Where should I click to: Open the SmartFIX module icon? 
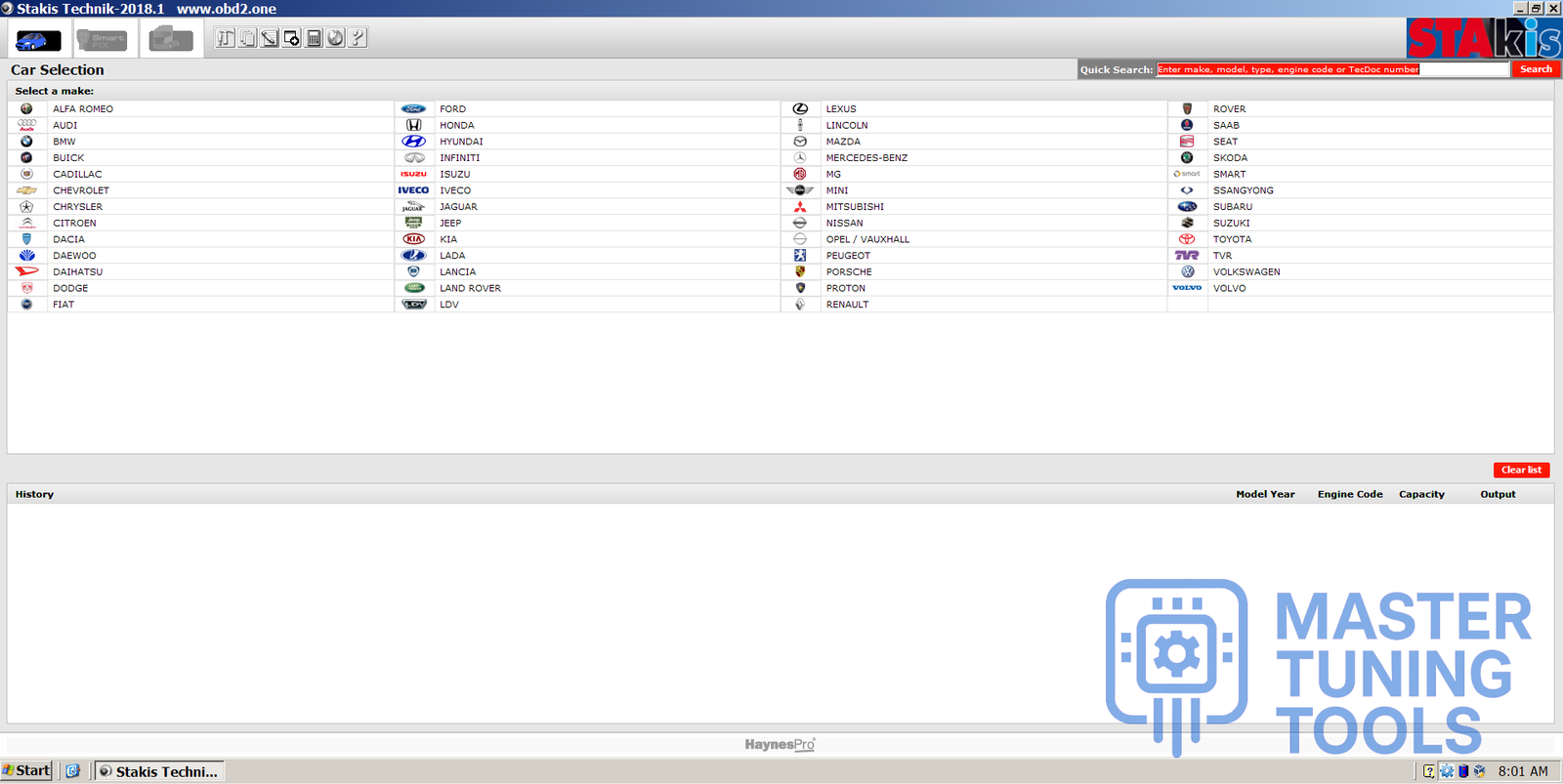coord(102,40)
